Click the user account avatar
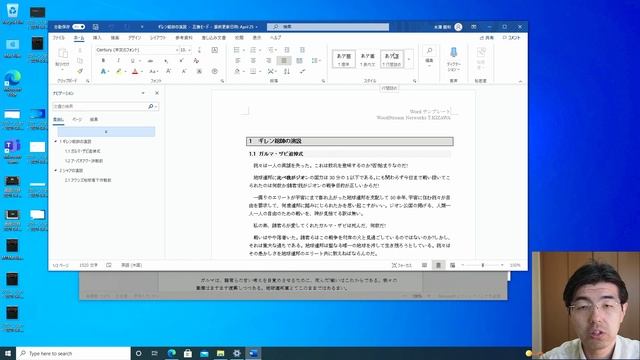The width and height of the screenshot is (640, 360). coord(458,27)
